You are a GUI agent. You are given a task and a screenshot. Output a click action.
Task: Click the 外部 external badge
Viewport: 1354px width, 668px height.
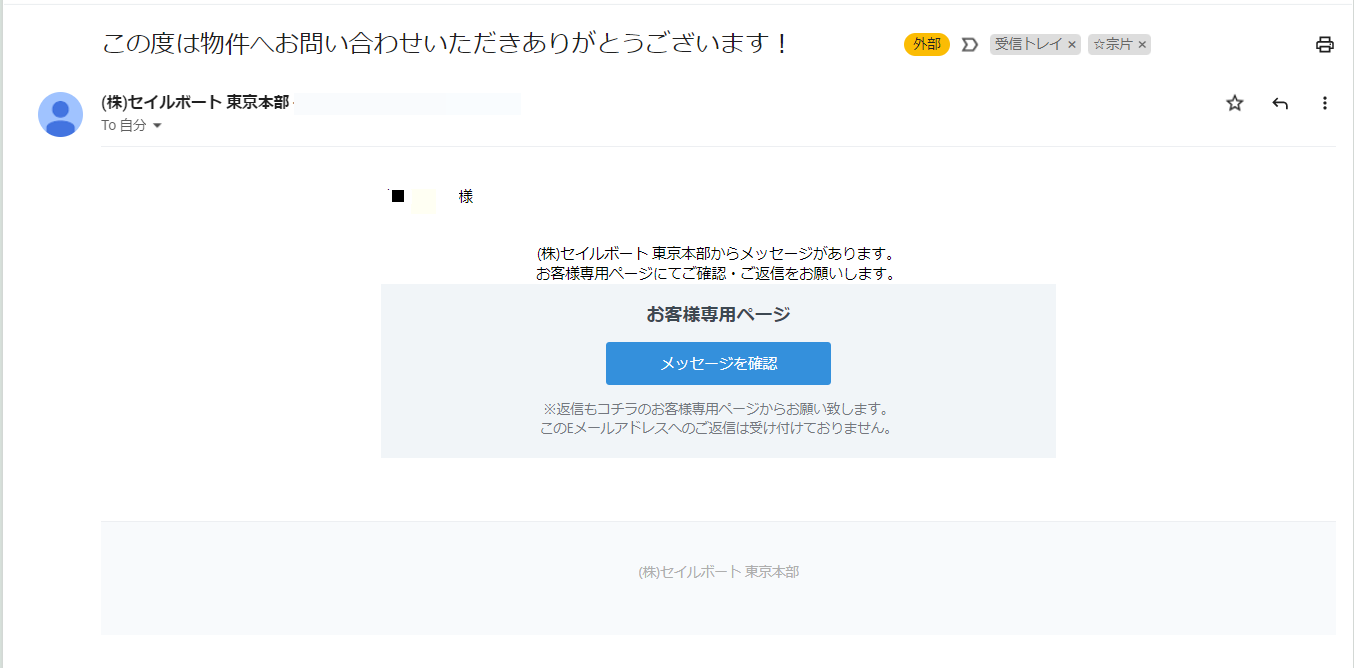[927, 44]
